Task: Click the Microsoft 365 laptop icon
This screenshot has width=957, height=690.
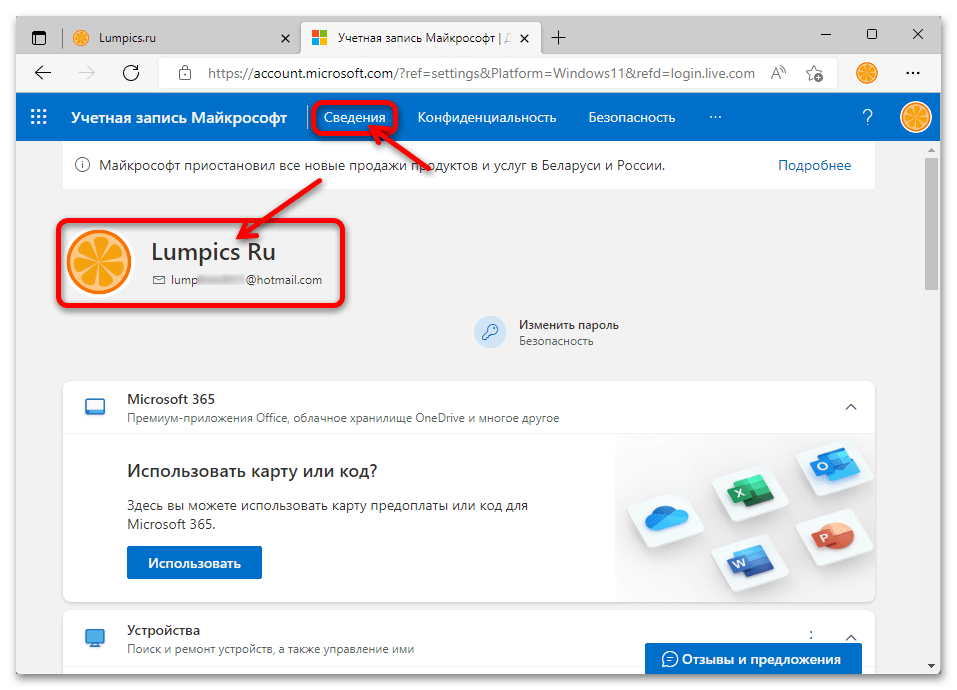Action: click(95, 407)
